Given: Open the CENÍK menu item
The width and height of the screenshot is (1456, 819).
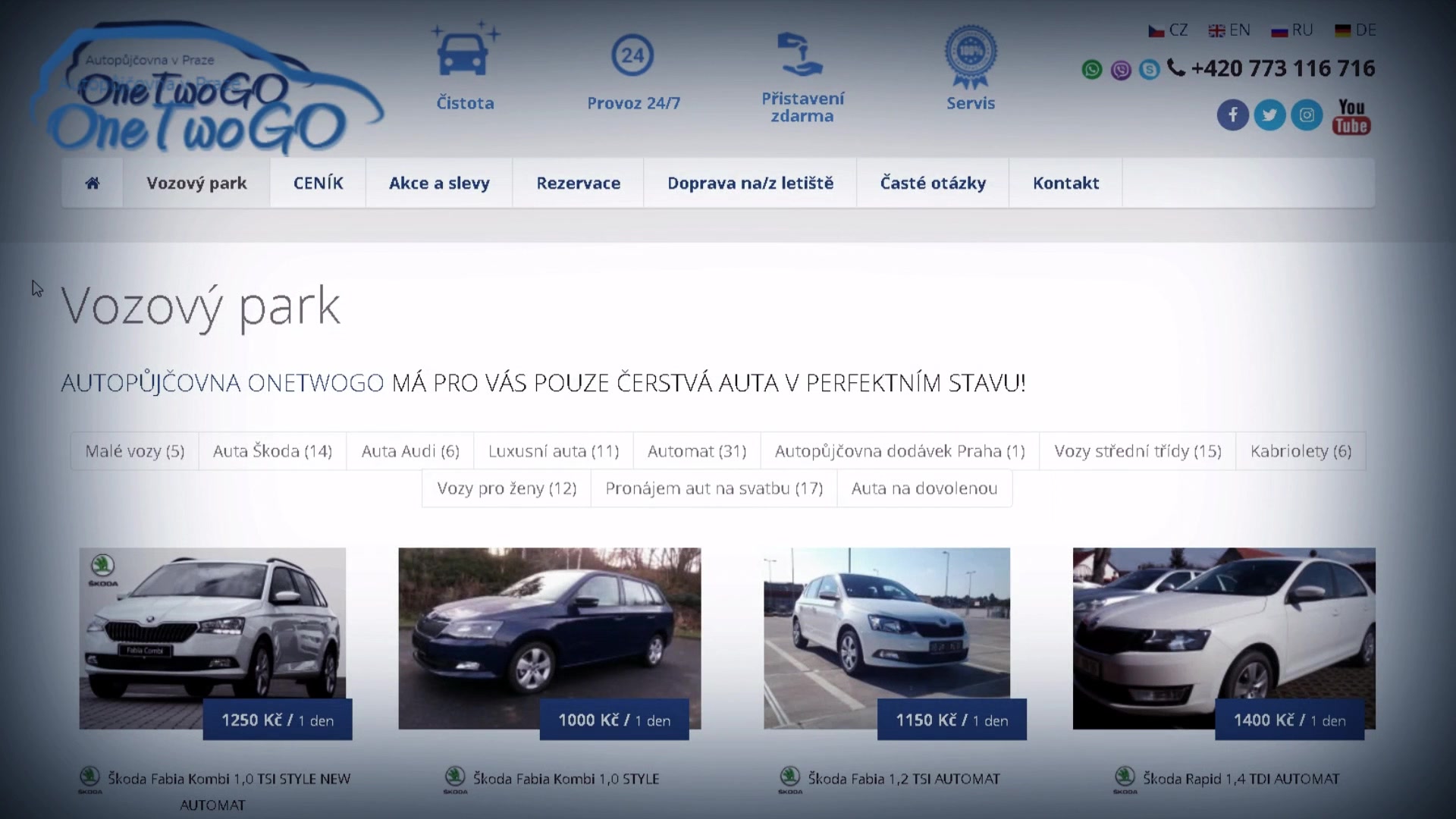Looking at the screenshot, I should coord(318,183).
